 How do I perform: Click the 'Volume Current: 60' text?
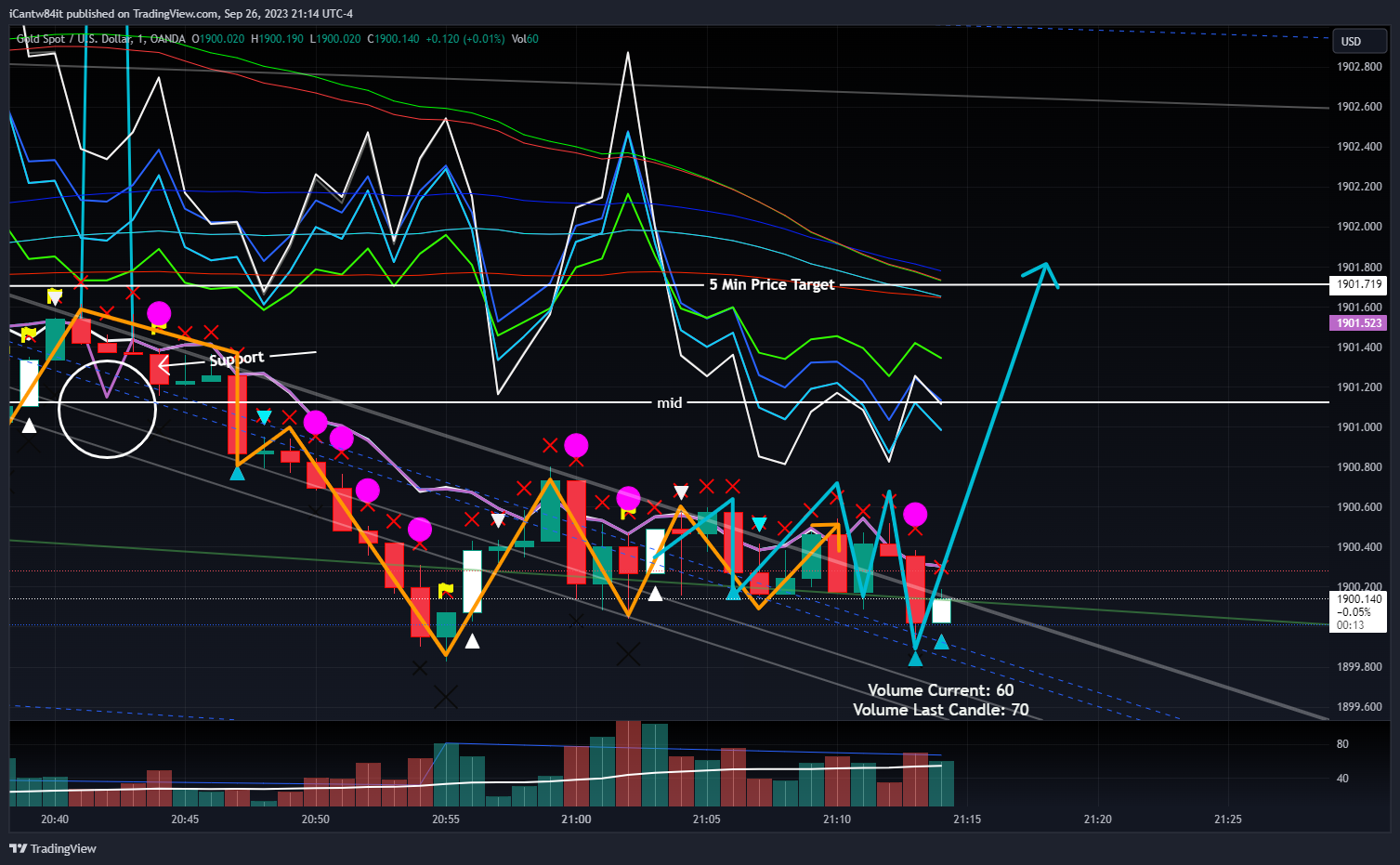click(940, 690)
